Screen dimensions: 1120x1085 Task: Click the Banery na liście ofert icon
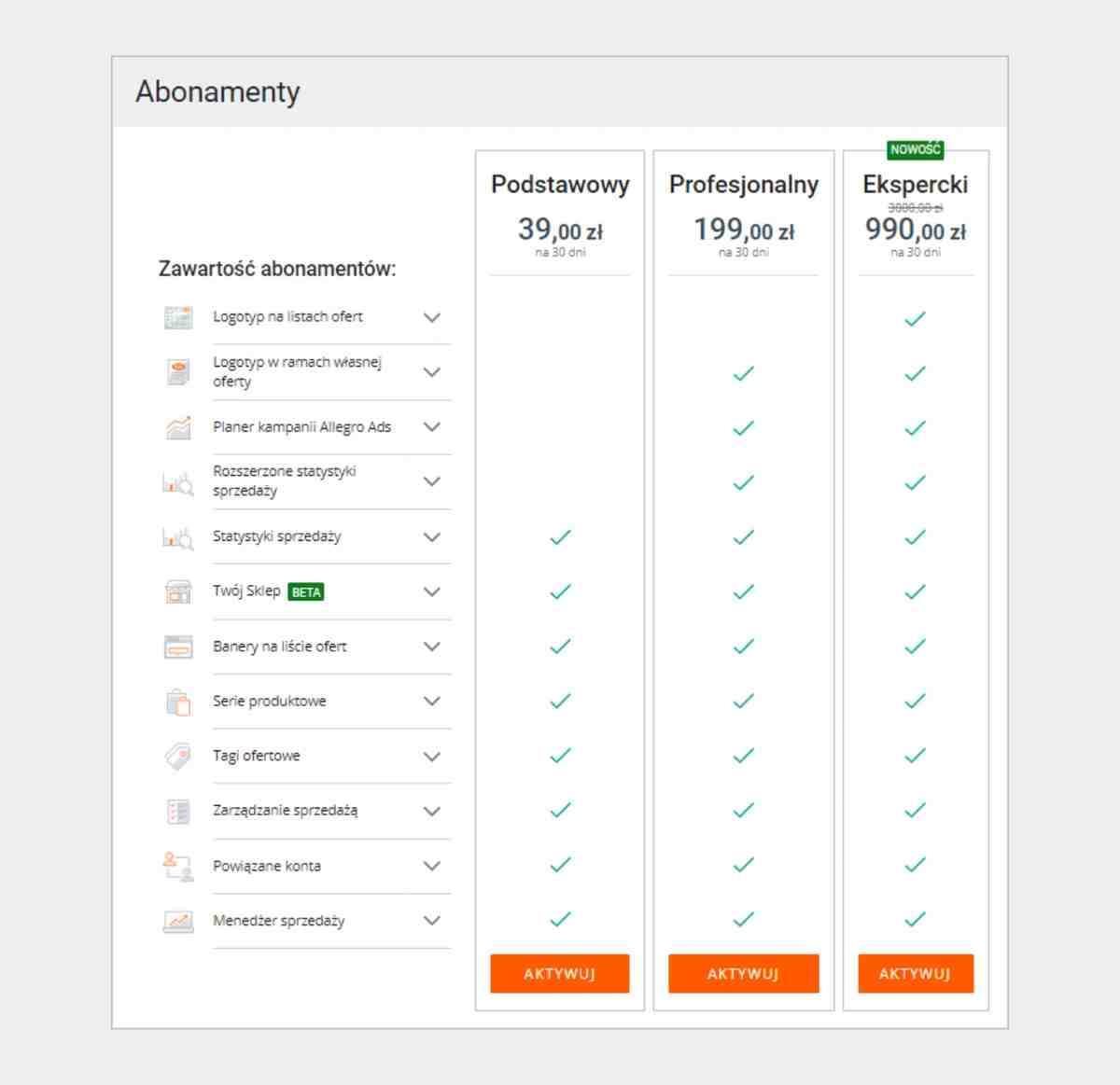click(178, 647)
